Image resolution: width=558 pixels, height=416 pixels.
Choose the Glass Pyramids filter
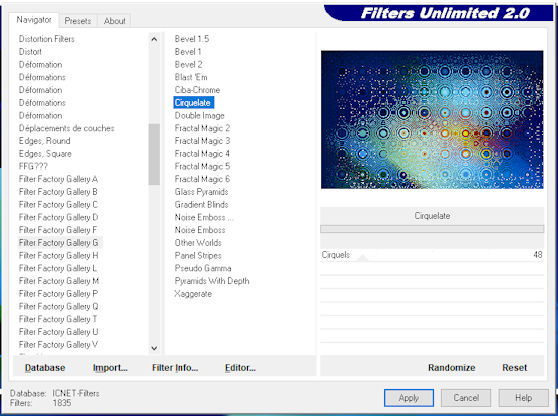[x=201, y=192]
